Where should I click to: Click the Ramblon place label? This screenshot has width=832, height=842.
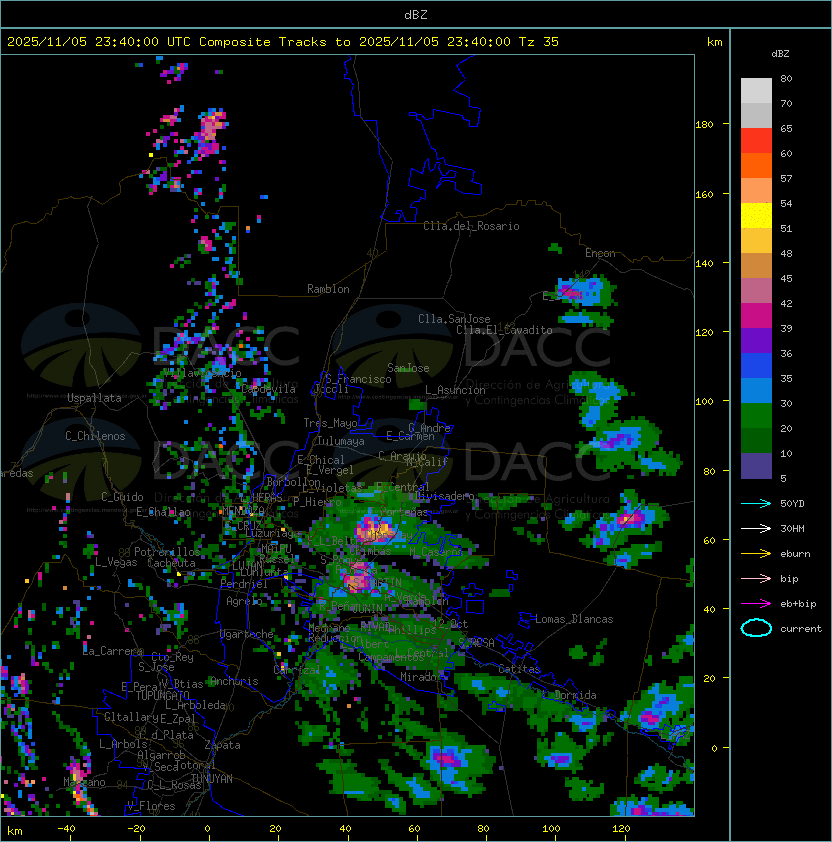tap(328, 289)
